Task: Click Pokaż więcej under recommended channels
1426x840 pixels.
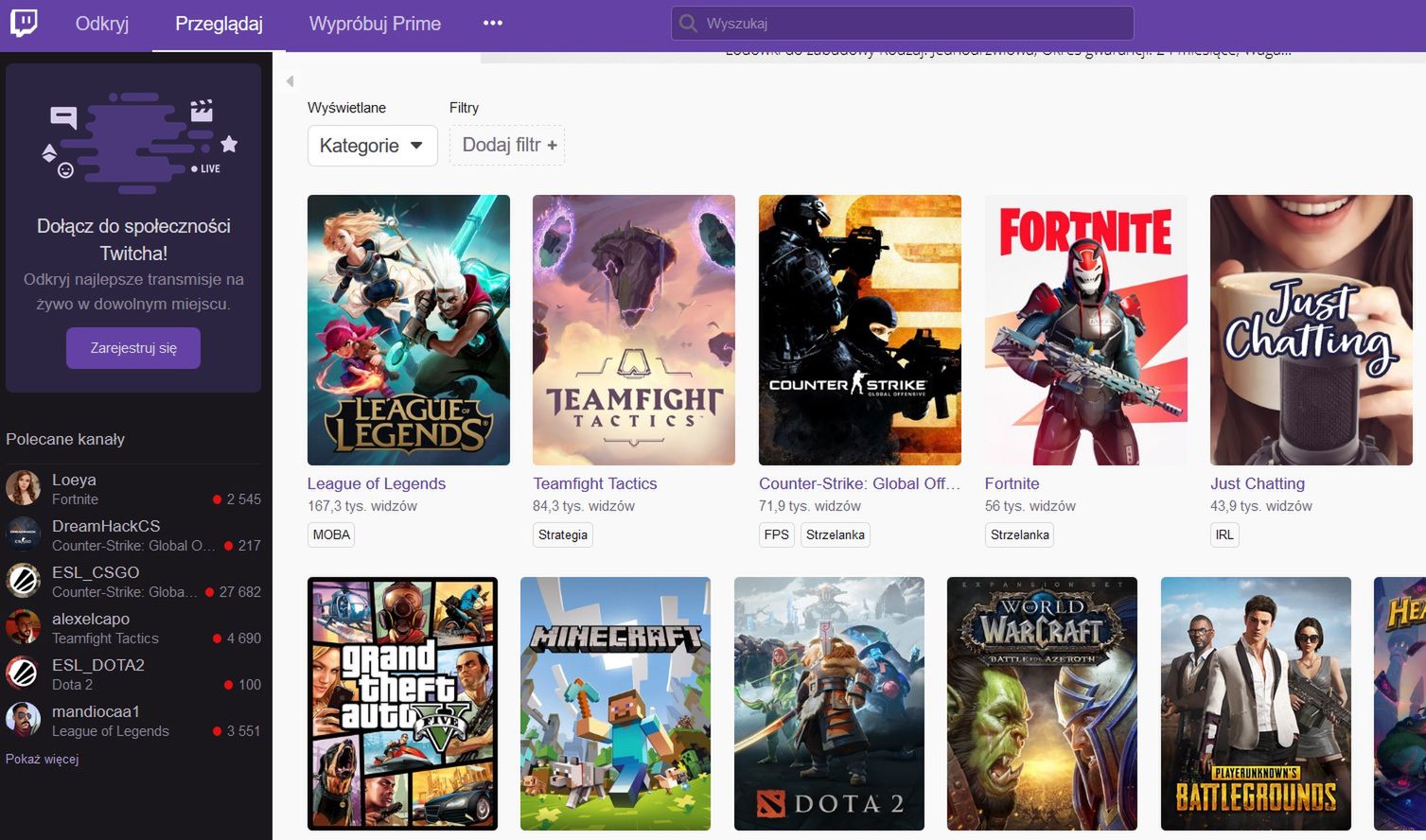Action: point(43,759)
